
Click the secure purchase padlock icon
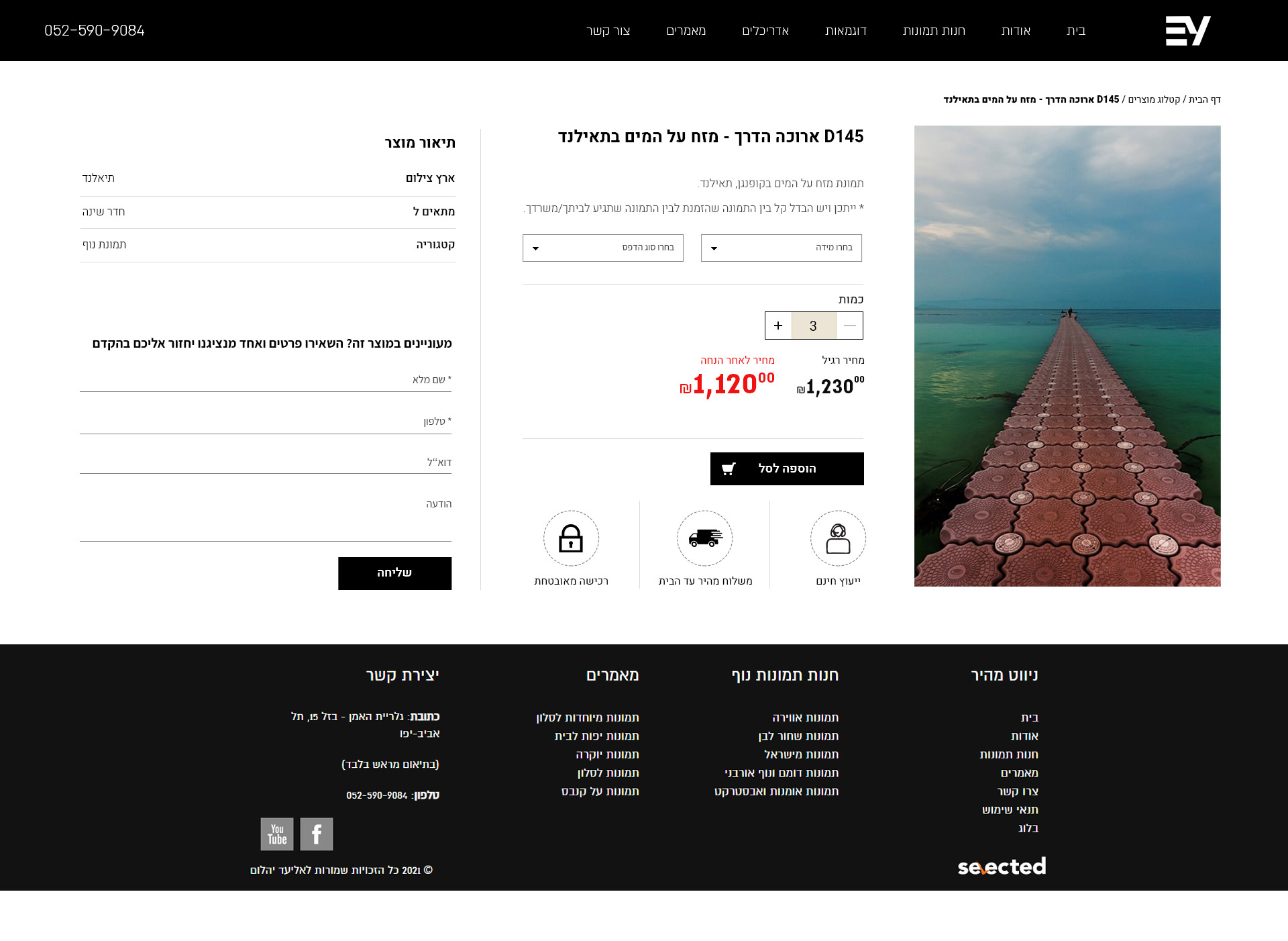point(571,538)
